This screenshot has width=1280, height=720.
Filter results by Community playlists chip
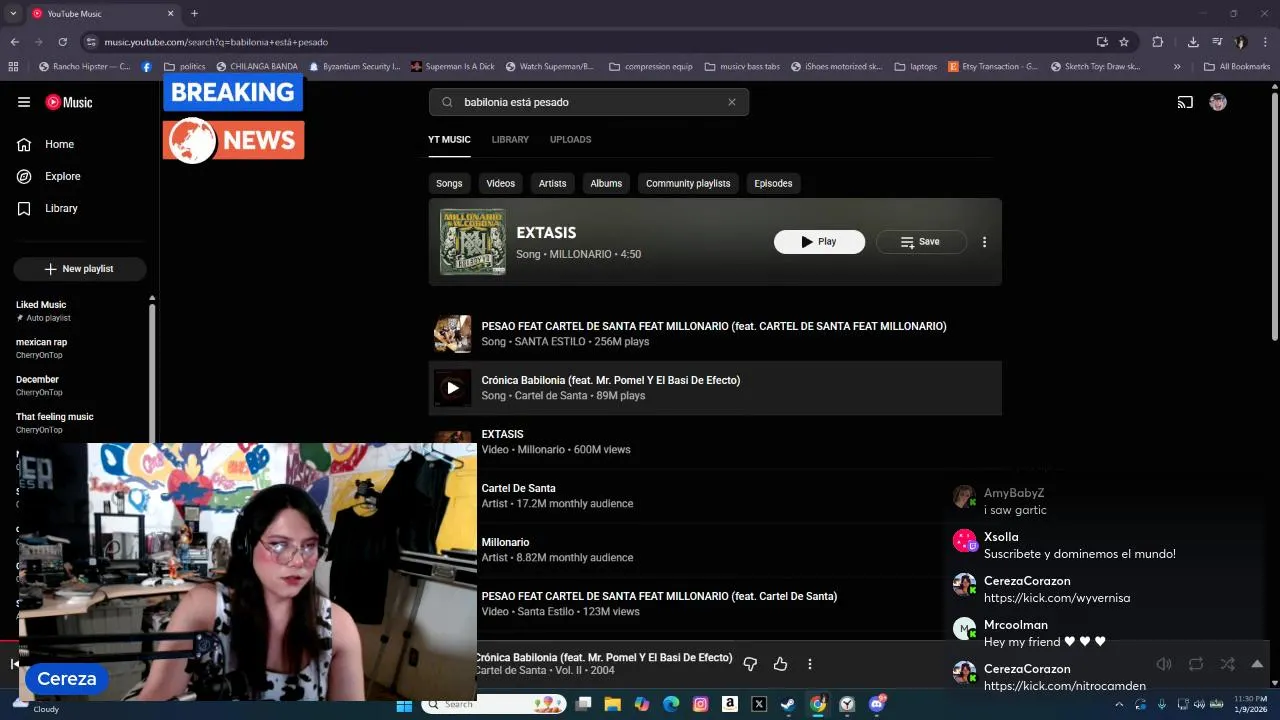(688, 183)
